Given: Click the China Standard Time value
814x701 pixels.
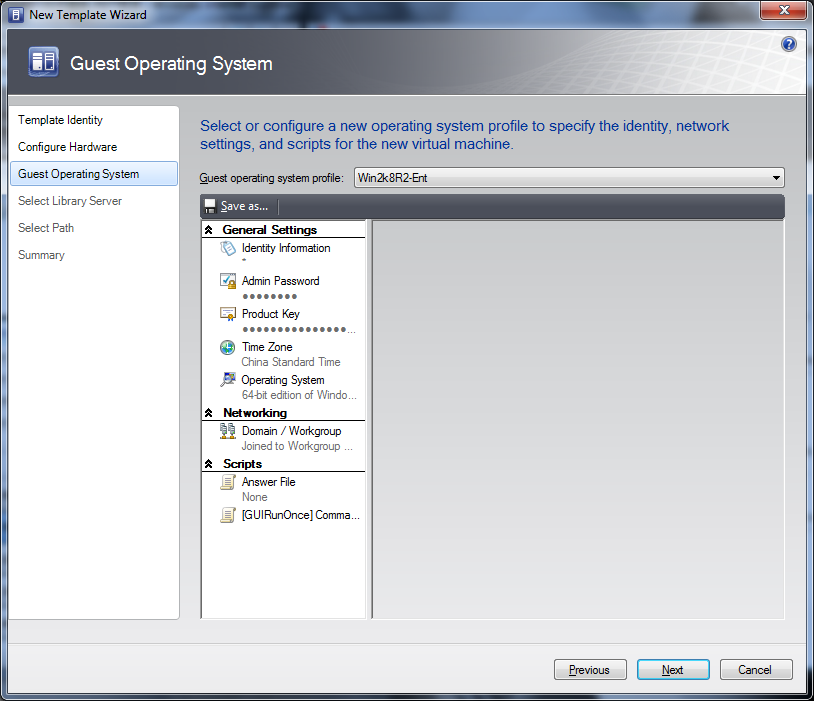Looking at the screenshot, I should tap(291, 362).
